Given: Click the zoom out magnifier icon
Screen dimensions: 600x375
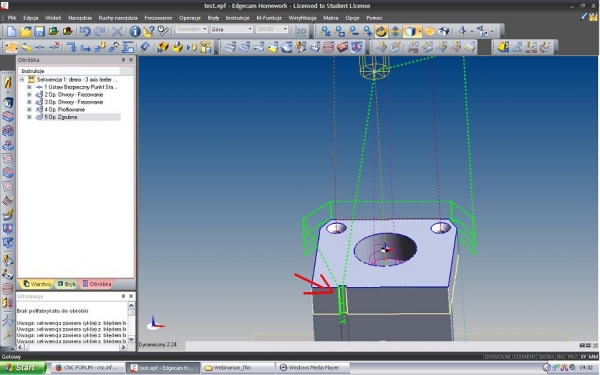Looking at the screenshot, I should pyautogui.click(x=354, y=31).
